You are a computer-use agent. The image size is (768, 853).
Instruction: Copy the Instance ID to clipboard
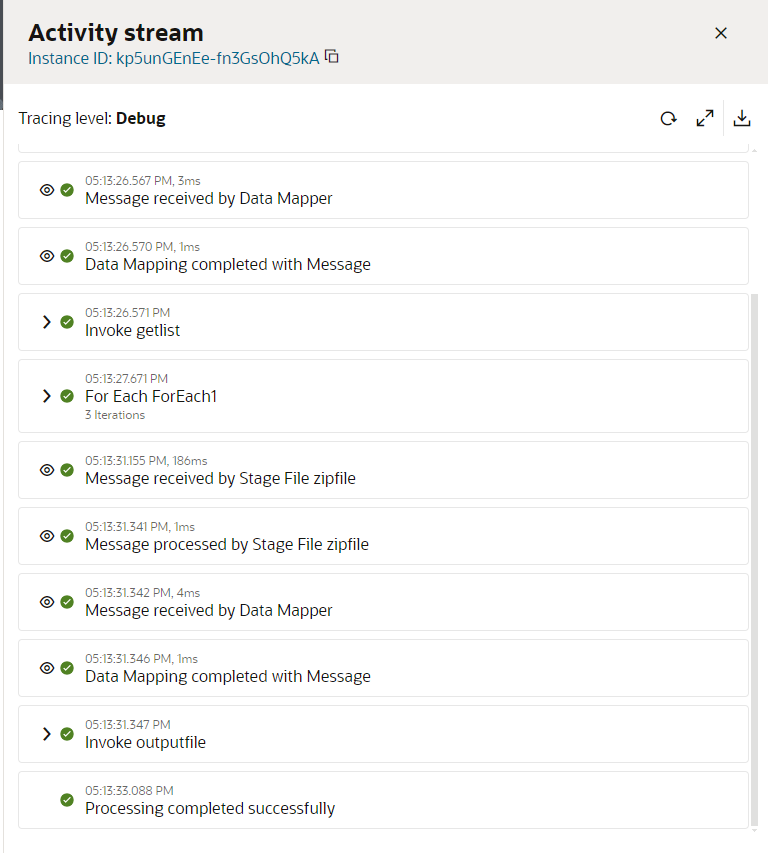pyautogui.click(x=332, y=57)
